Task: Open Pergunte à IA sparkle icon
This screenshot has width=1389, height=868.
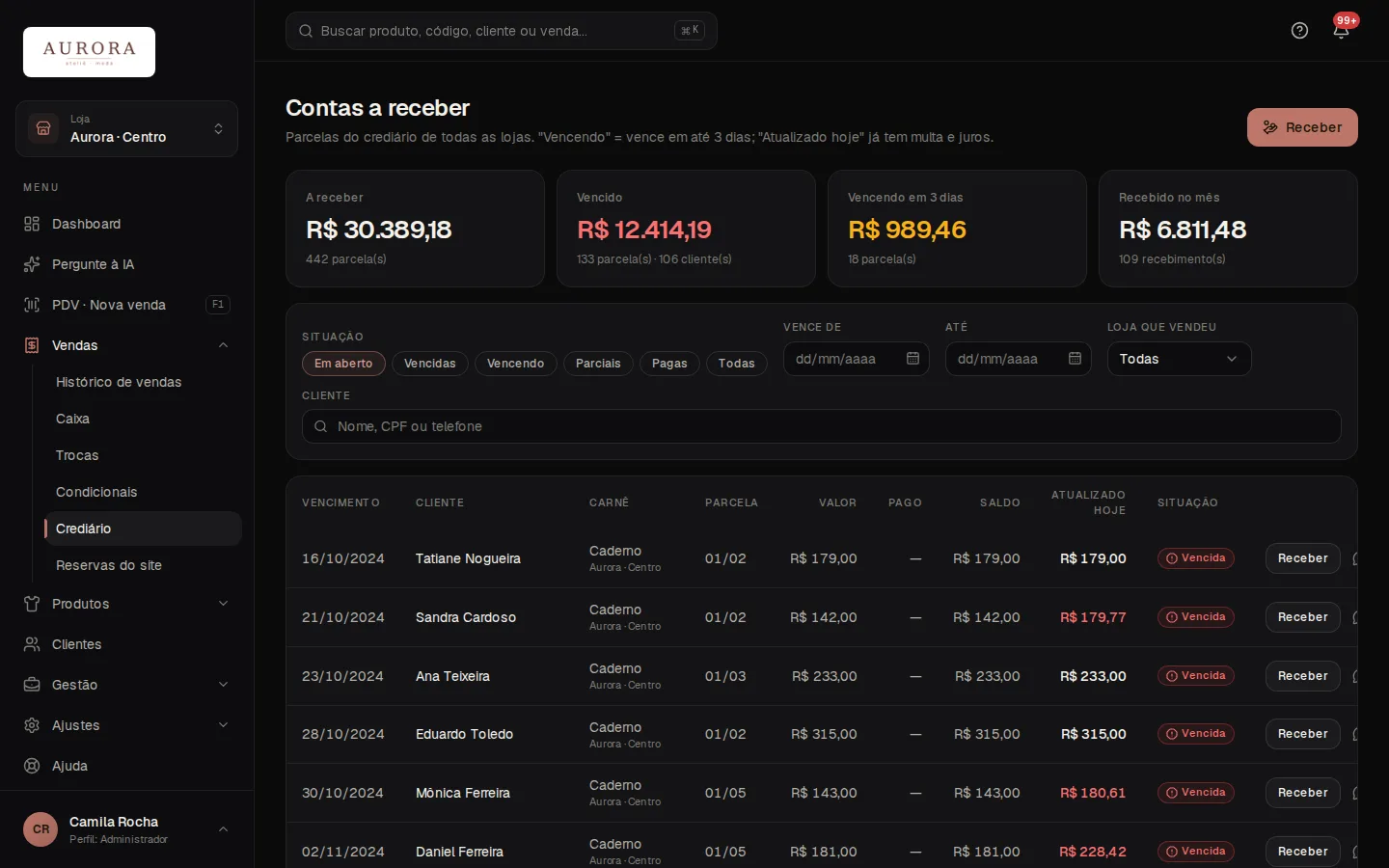Action: [x=32, y=264]
